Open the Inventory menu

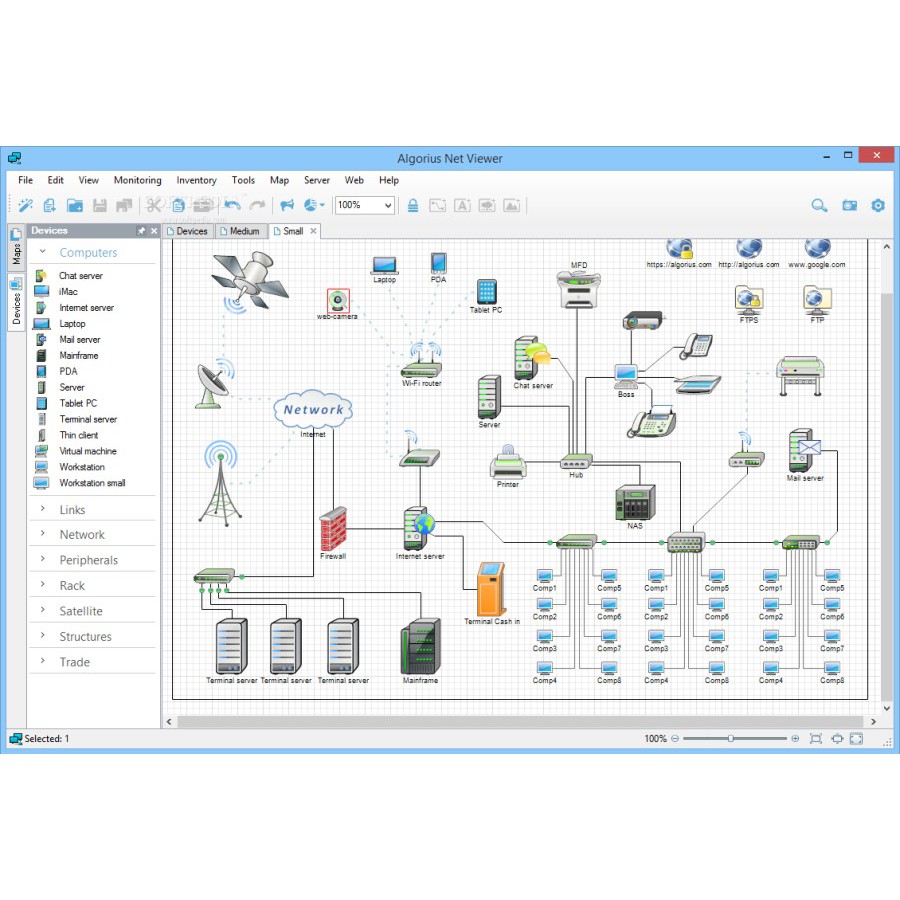[x=196, y=180]
